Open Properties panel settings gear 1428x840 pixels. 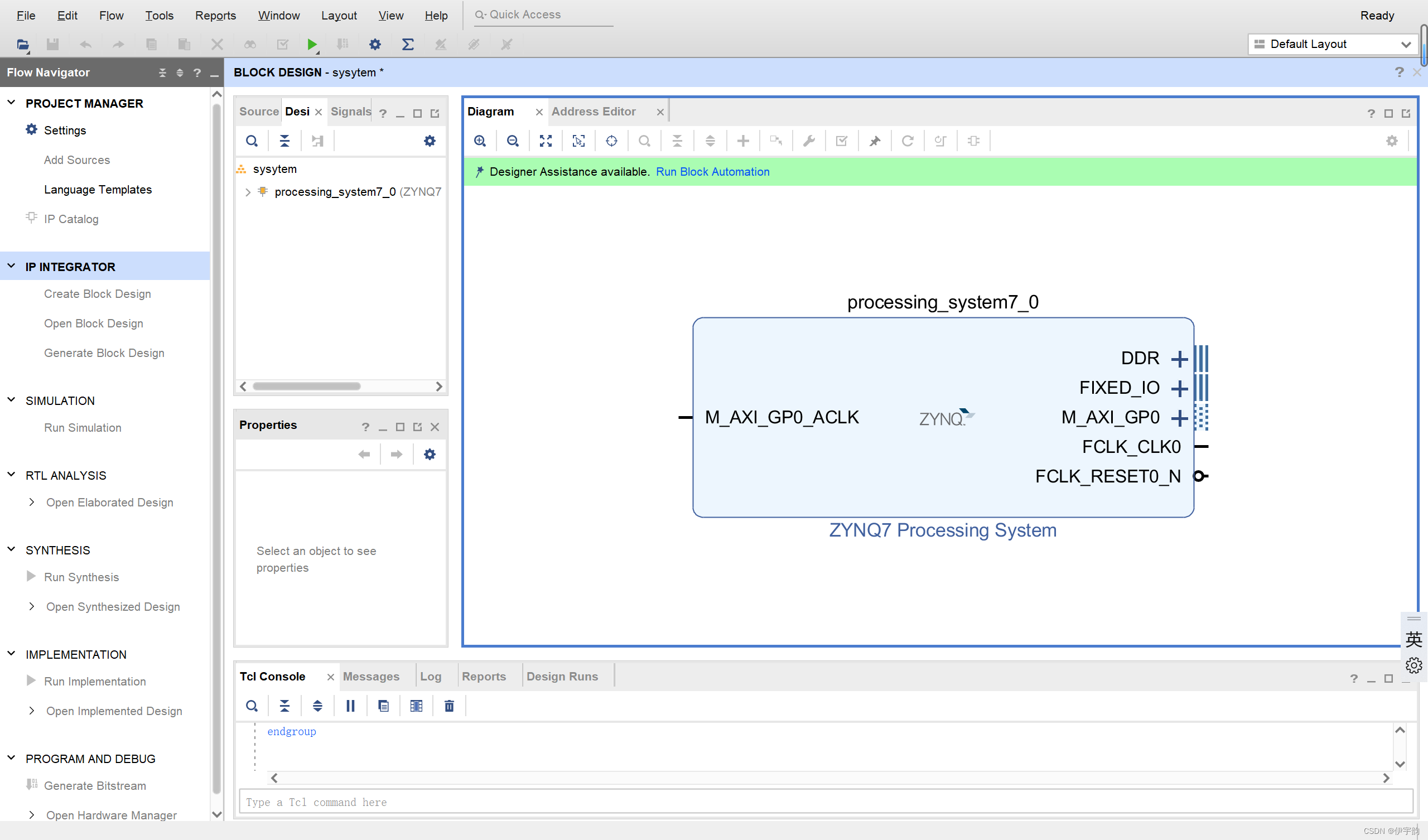430,454
